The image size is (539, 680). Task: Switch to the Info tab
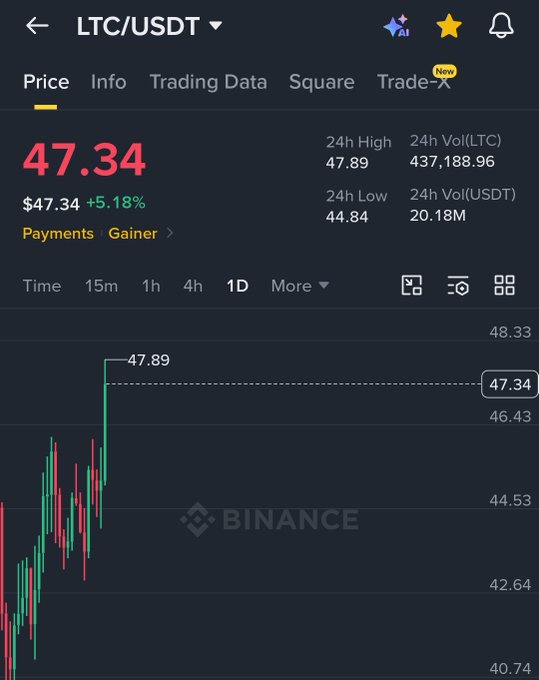tap(108, 82)
